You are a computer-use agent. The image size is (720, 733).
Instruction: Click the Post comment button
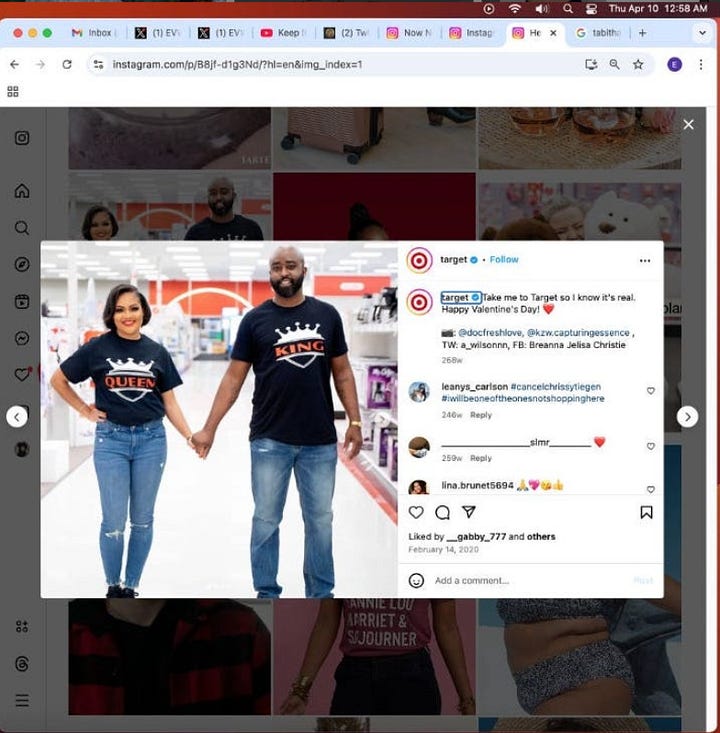(x=643, y=581)
